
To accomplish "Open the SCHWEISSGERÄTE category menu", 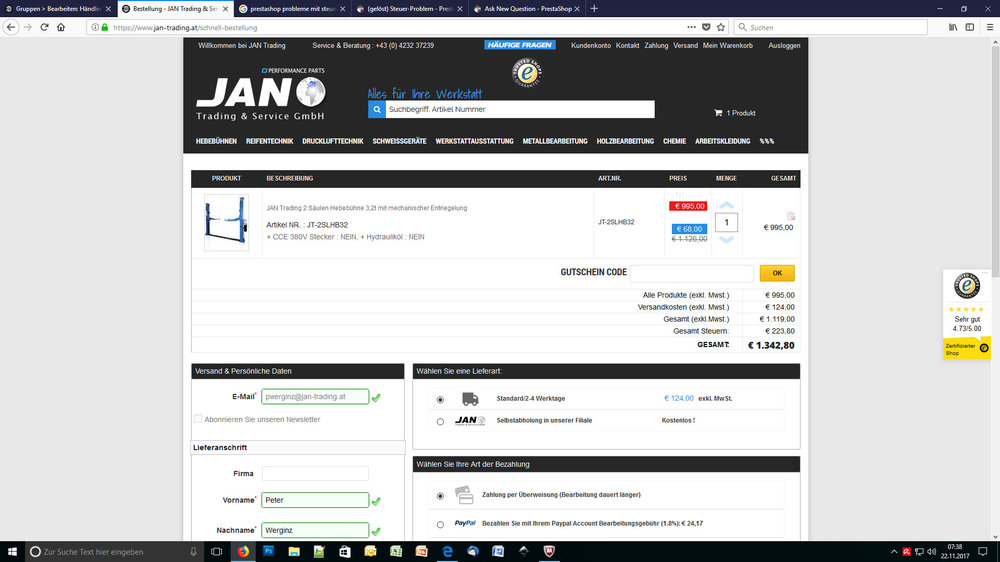I will click(x=399, y=141).
